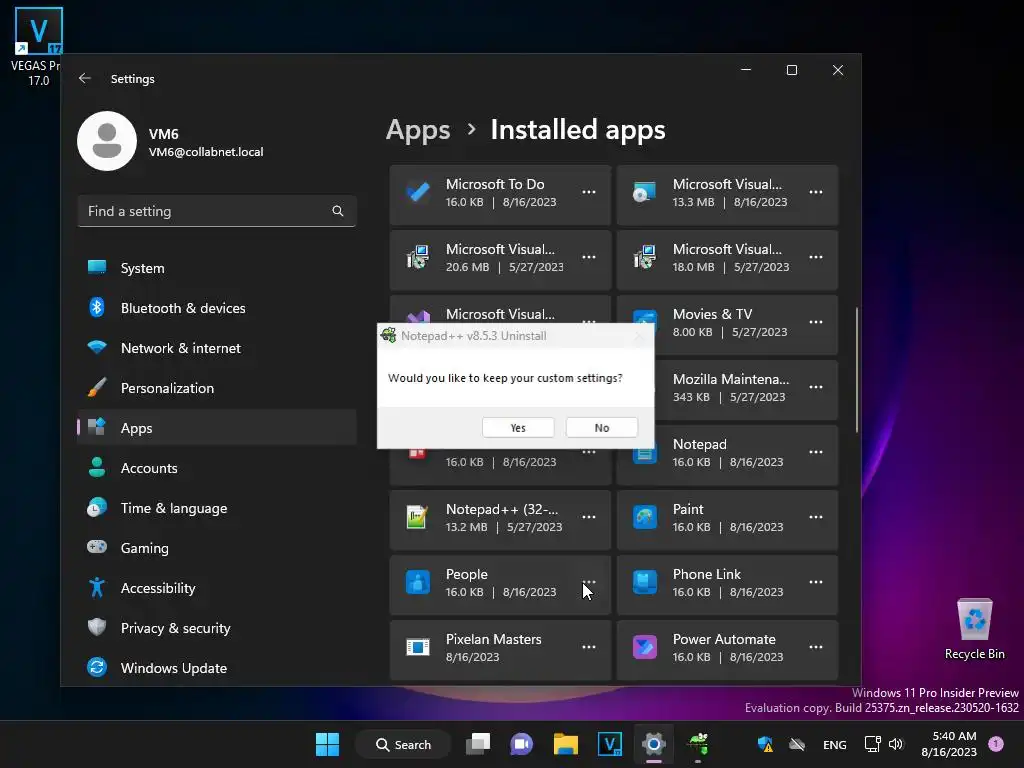This screenshot has height=768, width=1024.
Task: Select the Personalization paintbrush icon
Action: pyautogui.click(x=97, y=388)
